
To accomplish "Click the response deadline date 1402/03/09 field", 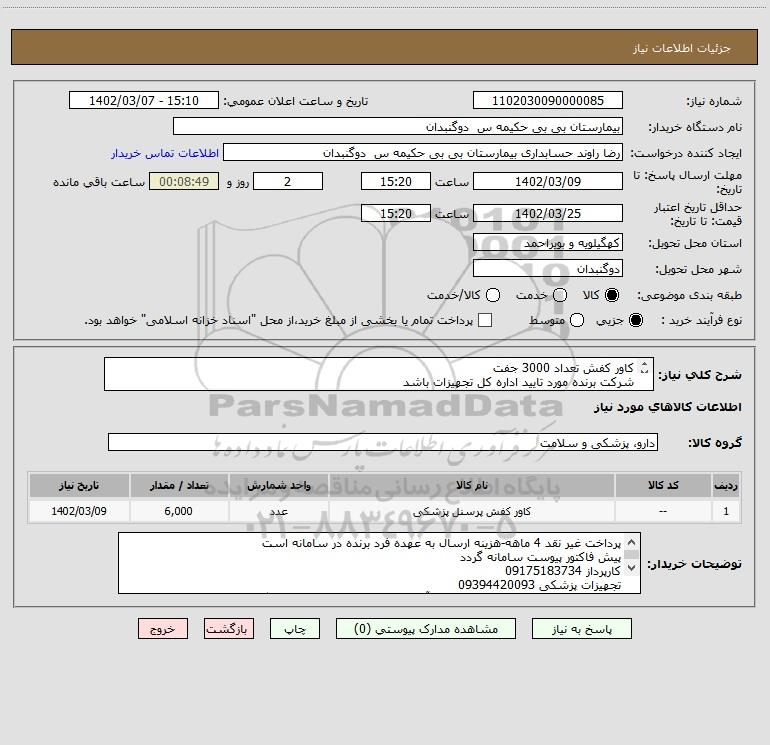I will (x=548, y=181).
